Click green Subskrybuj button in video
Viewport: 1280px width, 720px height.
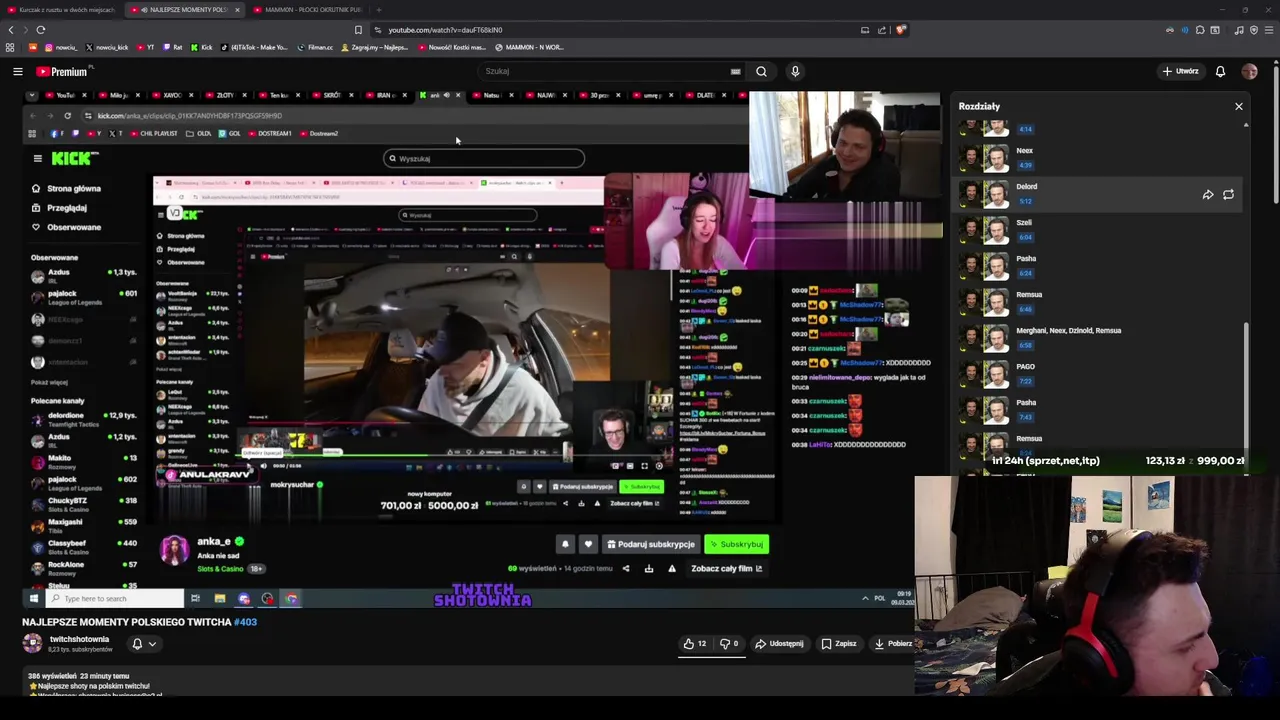tap(736, 544)
